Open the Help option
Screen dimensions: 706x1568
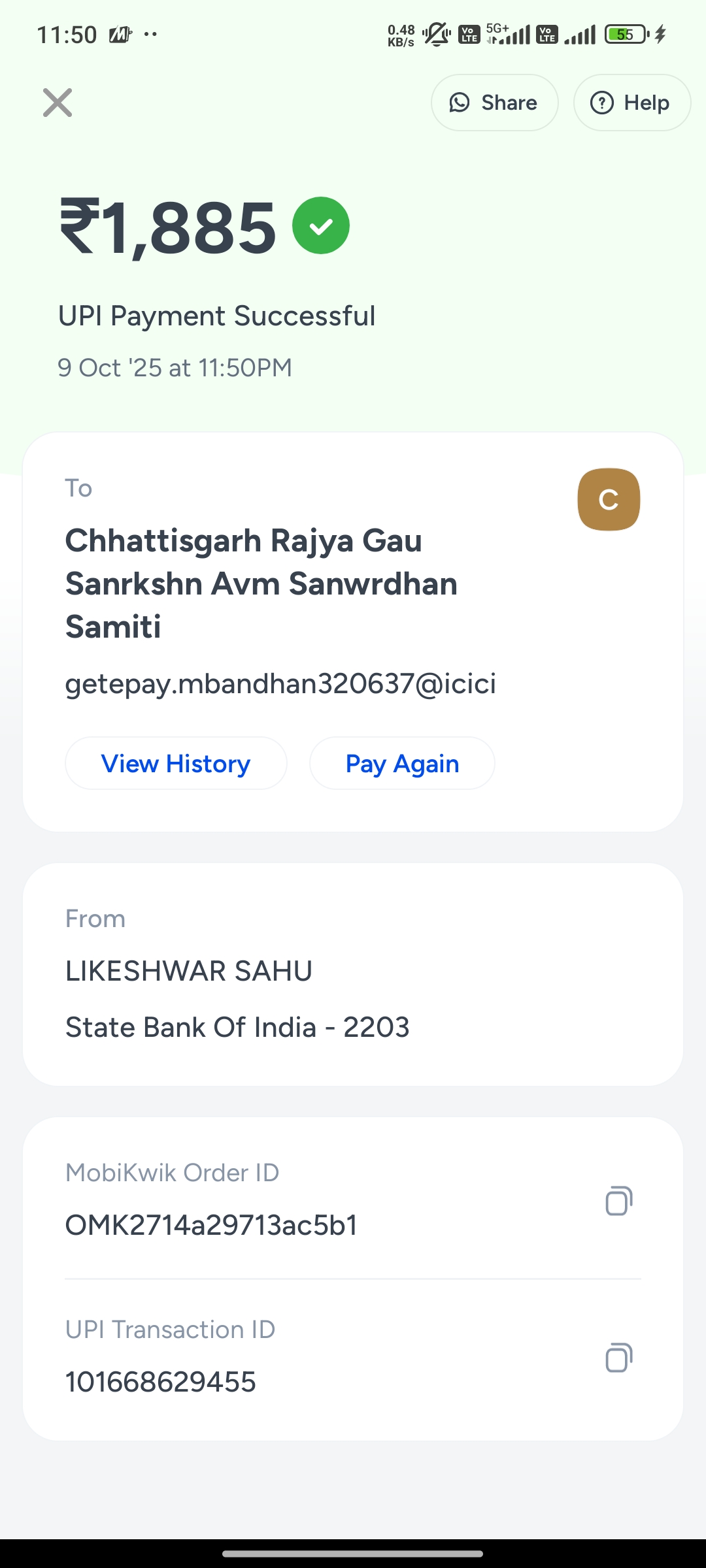click(631, 103)
